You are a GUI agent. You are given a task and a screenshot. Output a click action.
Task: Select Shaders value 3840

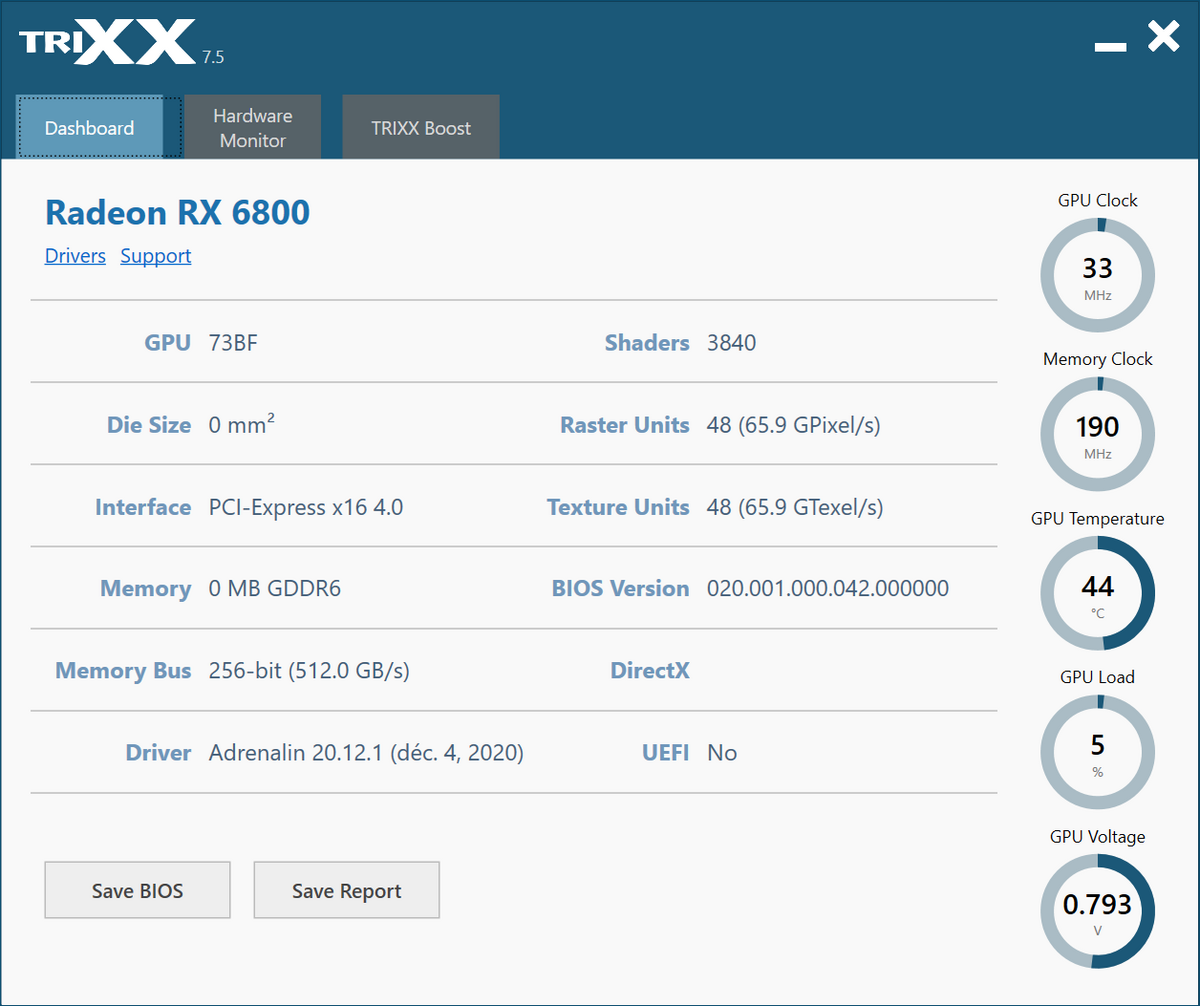pos(732,343)
